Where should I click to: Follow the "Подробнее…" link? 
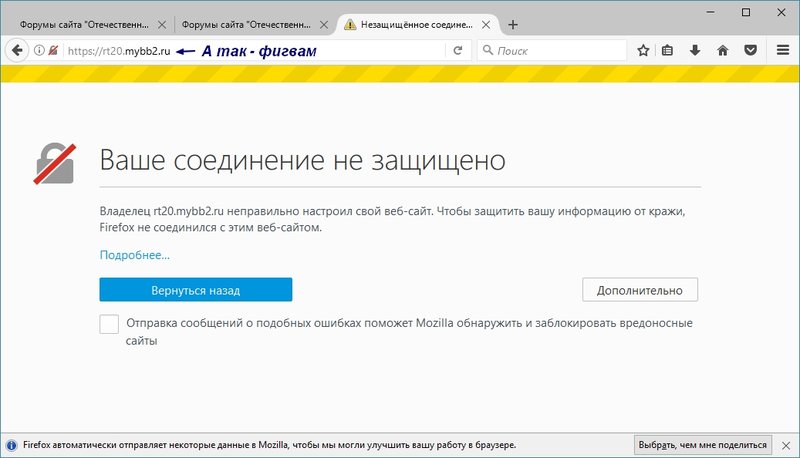tap(135, 255)
